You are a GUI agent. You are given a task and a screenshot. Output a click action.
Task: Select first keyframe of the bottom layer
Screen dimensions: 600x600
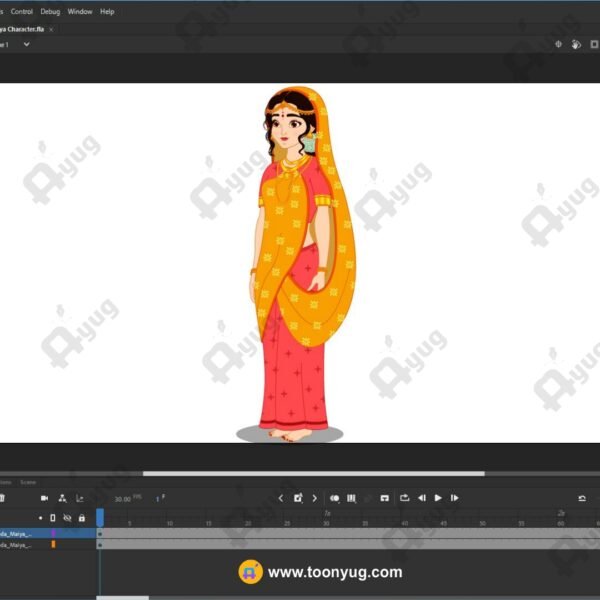pos(100,545)
